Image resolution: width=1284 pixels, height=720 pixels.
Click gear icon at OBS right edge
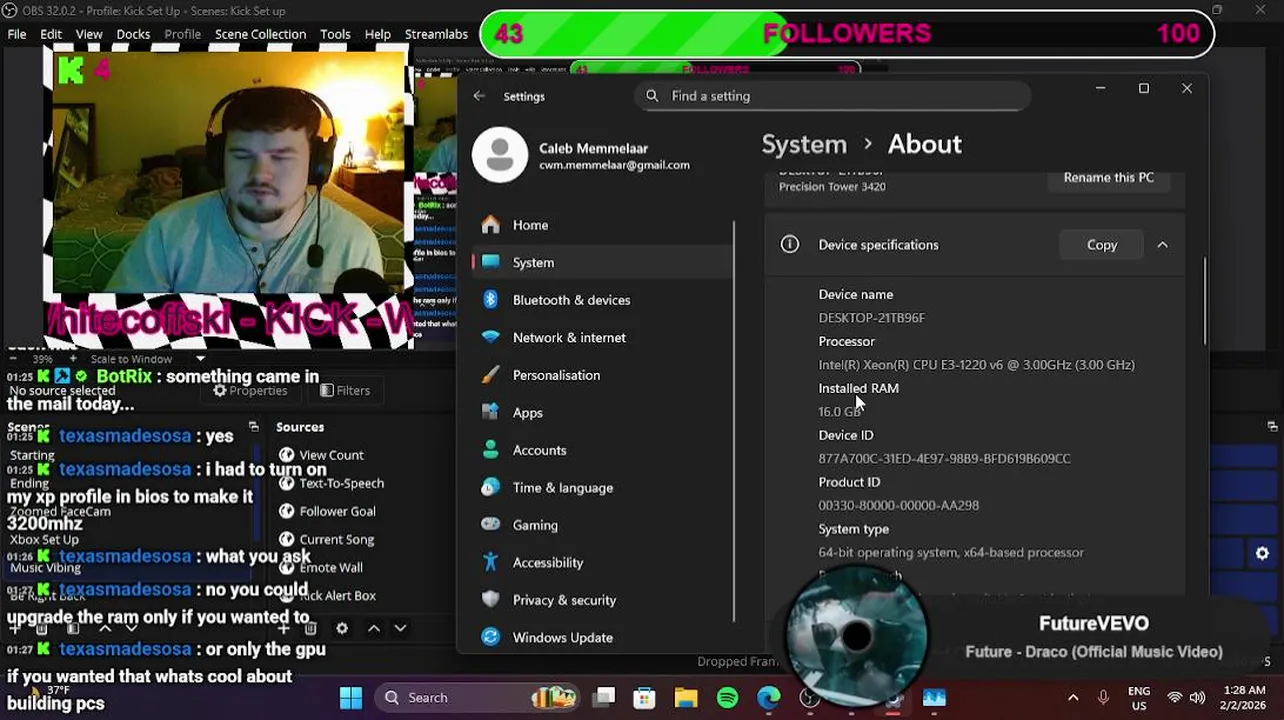(x=1262, y=553)
